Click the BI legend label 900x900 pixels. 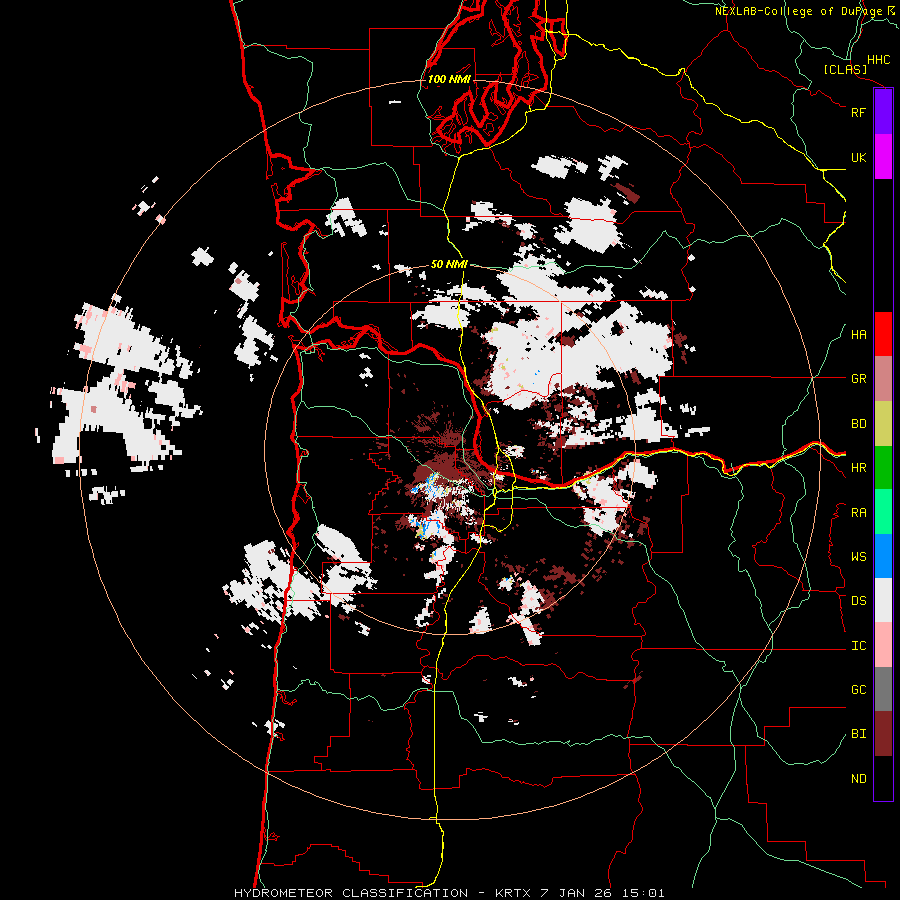click(x=858, y=734)
